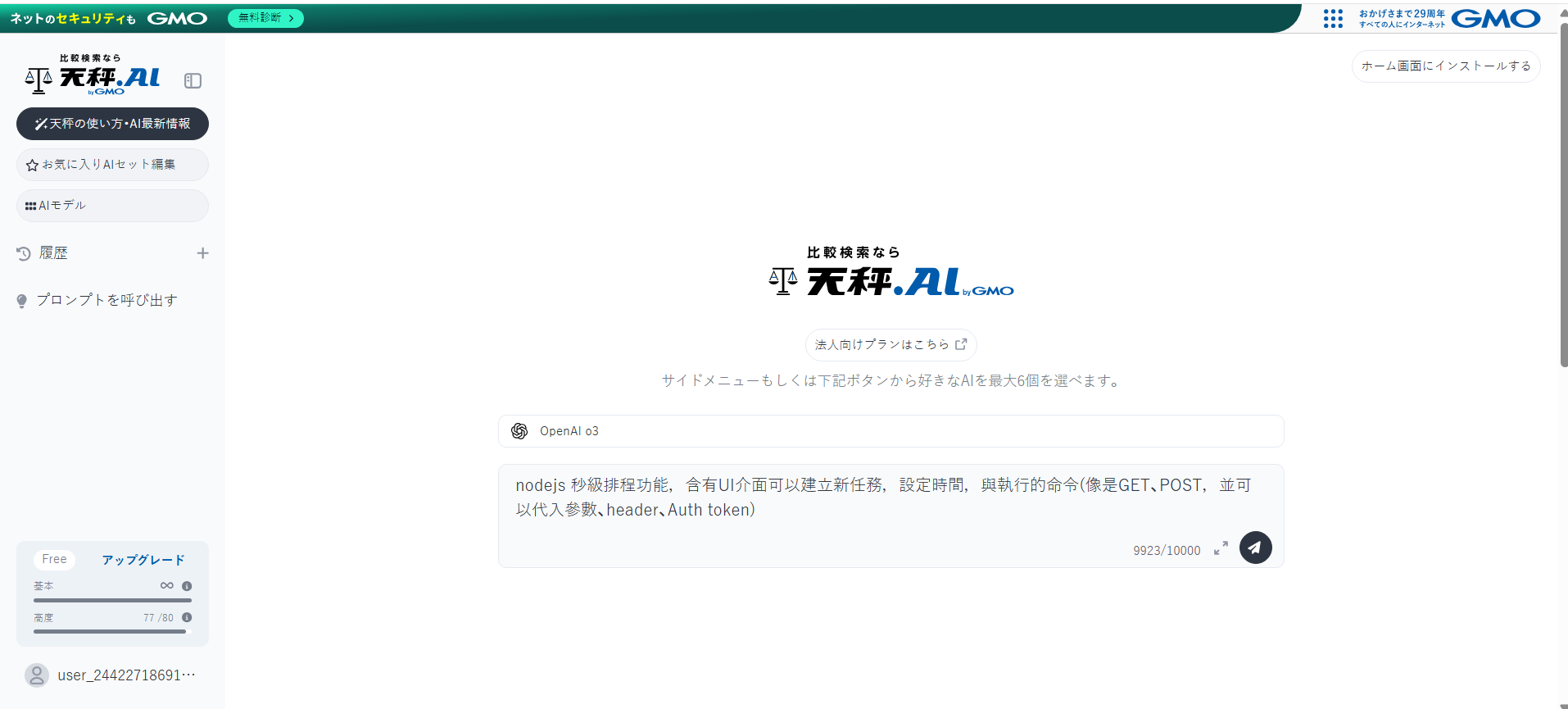
Task: Add a new chat with the plus icon
Action: coord(202,253)
